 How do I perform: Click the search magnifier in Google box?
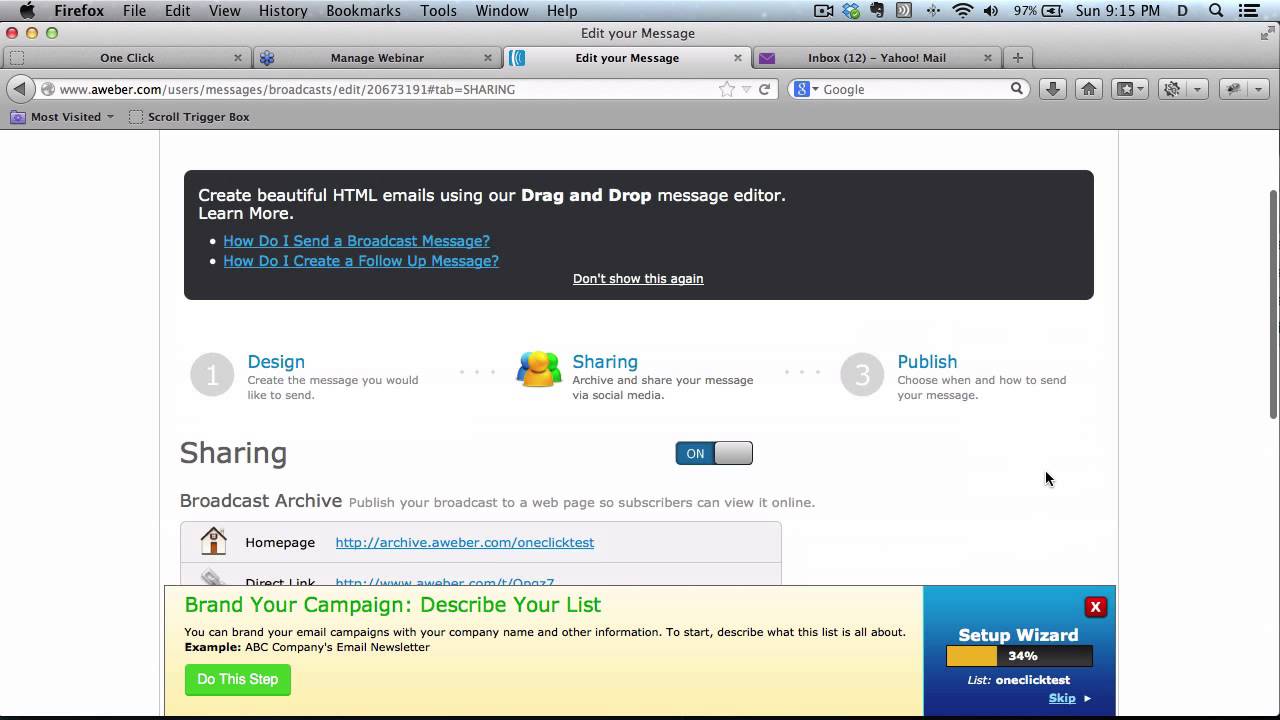pos(1017,89)
